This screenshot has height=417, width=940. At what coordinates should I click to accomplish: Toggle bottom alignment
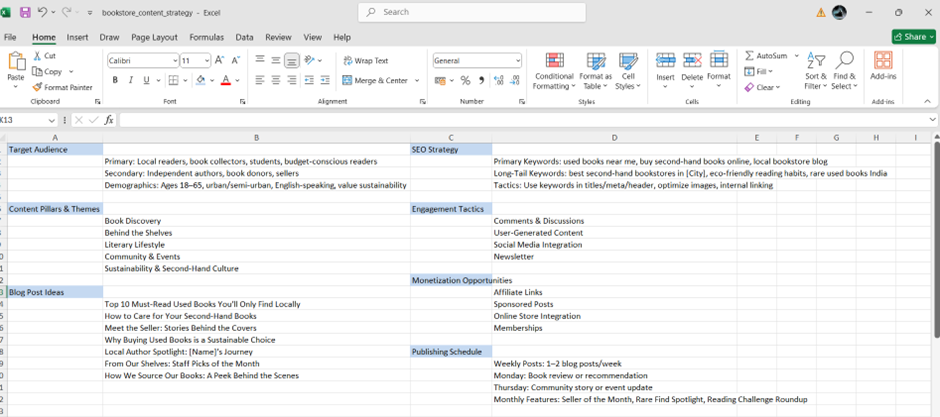[x=292, y=60]
